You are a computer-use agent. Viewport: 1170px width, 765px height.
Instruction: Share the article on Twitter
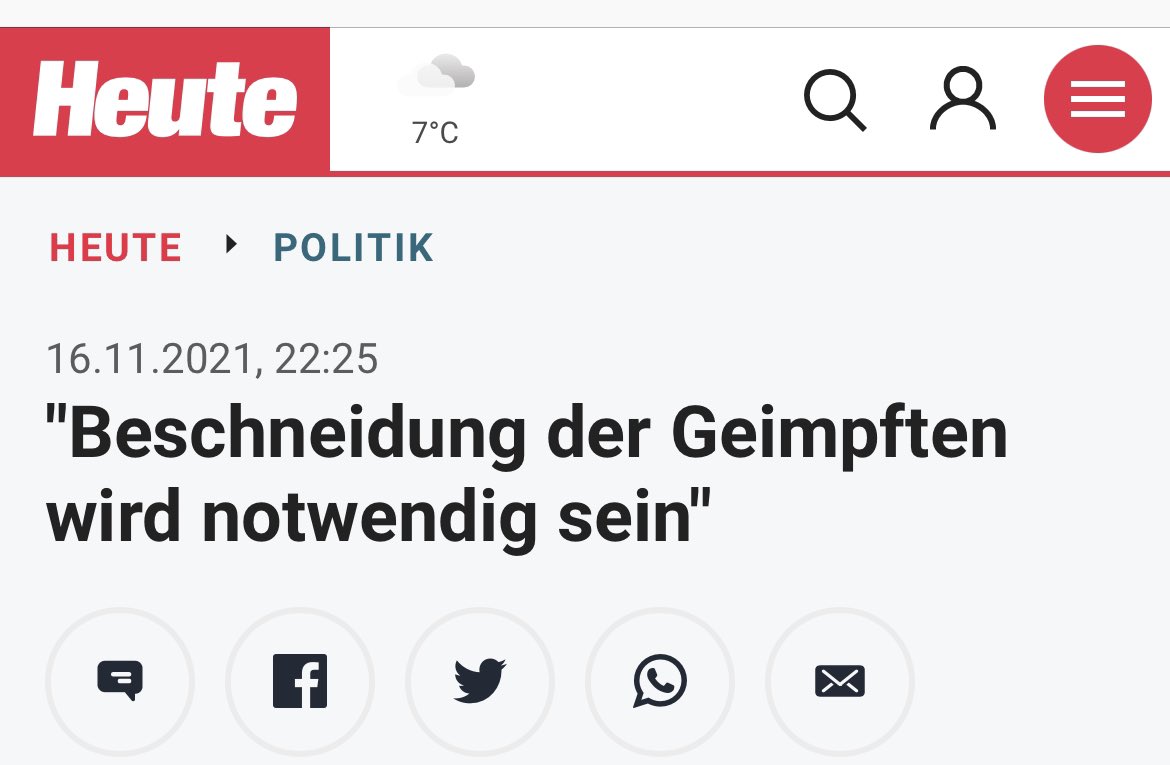tap(480, 682)
